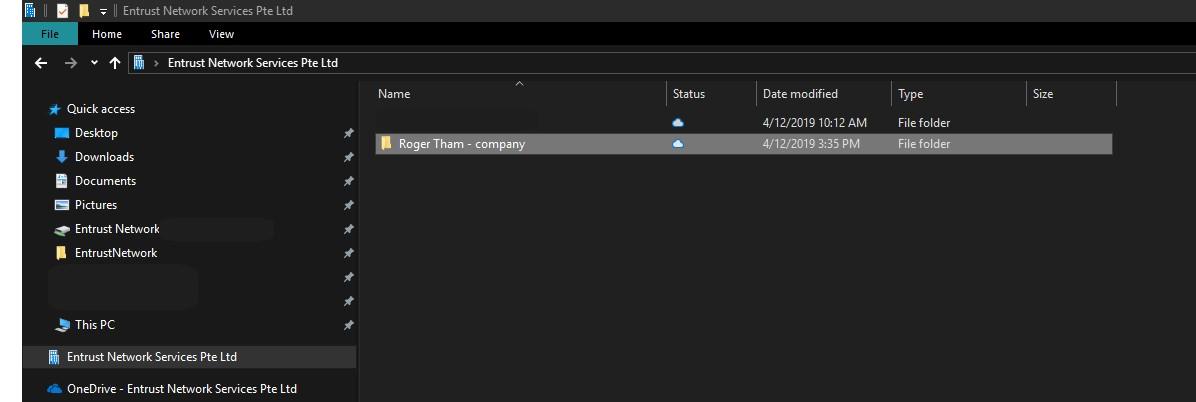Click the pin icon next to Pictures
This screenshot has height=402, width=1196.
point(349,205)
